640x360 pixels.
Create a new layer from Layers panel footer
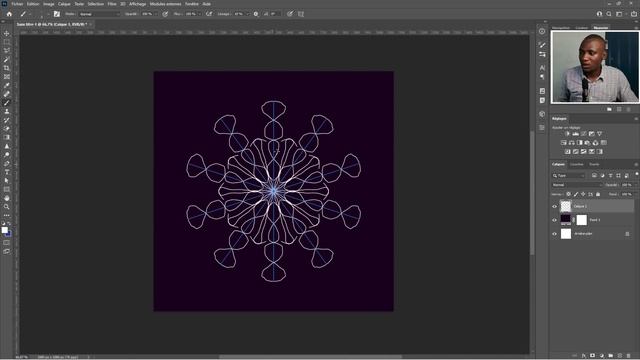620,356
